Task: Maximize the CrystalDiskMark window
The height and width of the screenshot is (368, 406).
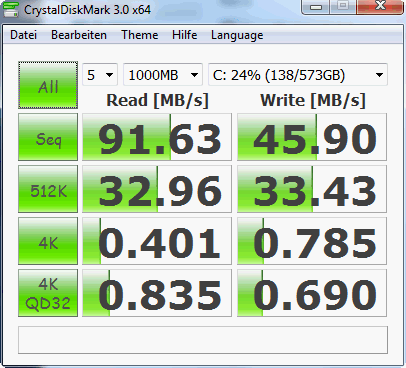Action: pos(343,6)
